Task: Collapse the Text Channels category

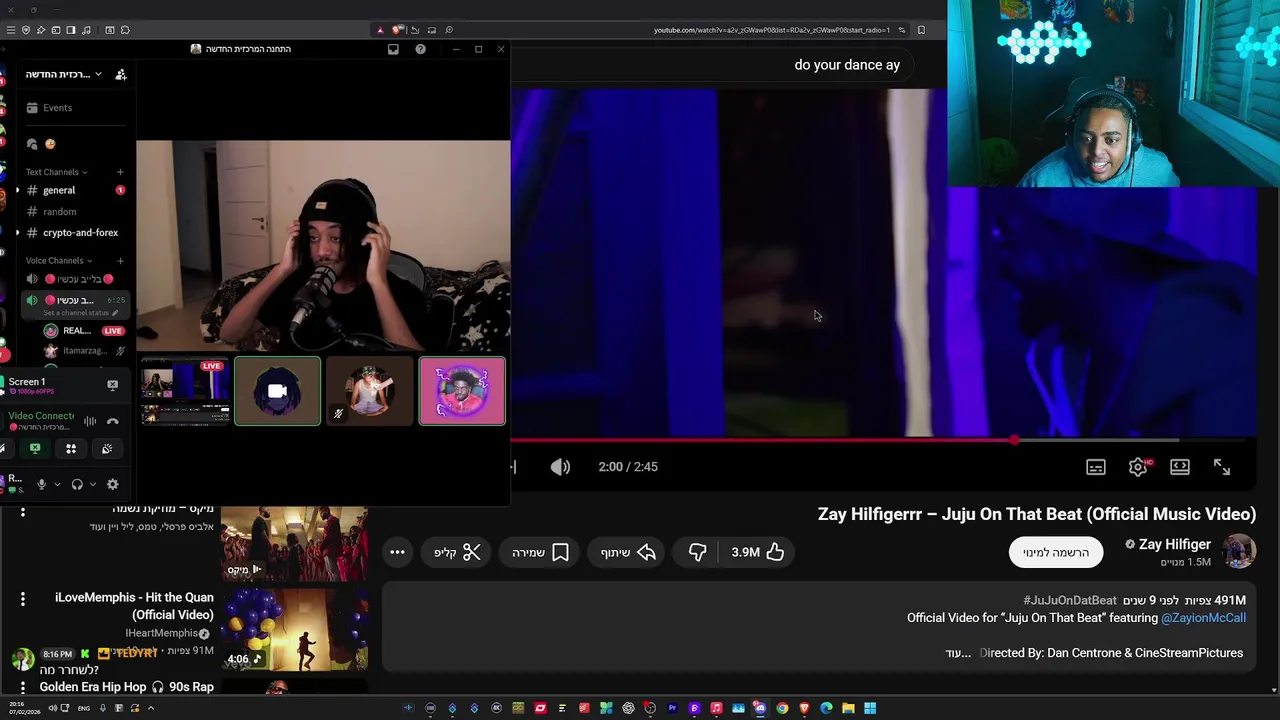Action: (56, 172)
